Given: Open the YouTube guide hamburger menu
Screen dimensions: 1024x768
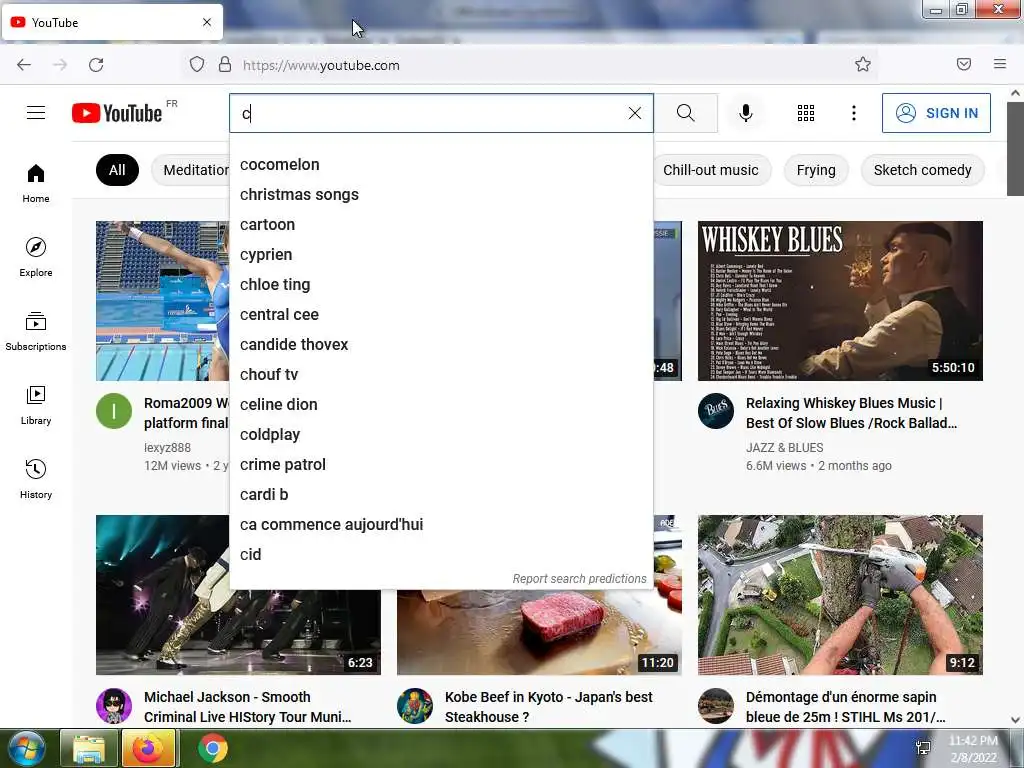Looking at the screenshot, I should (x=36, y=113).
